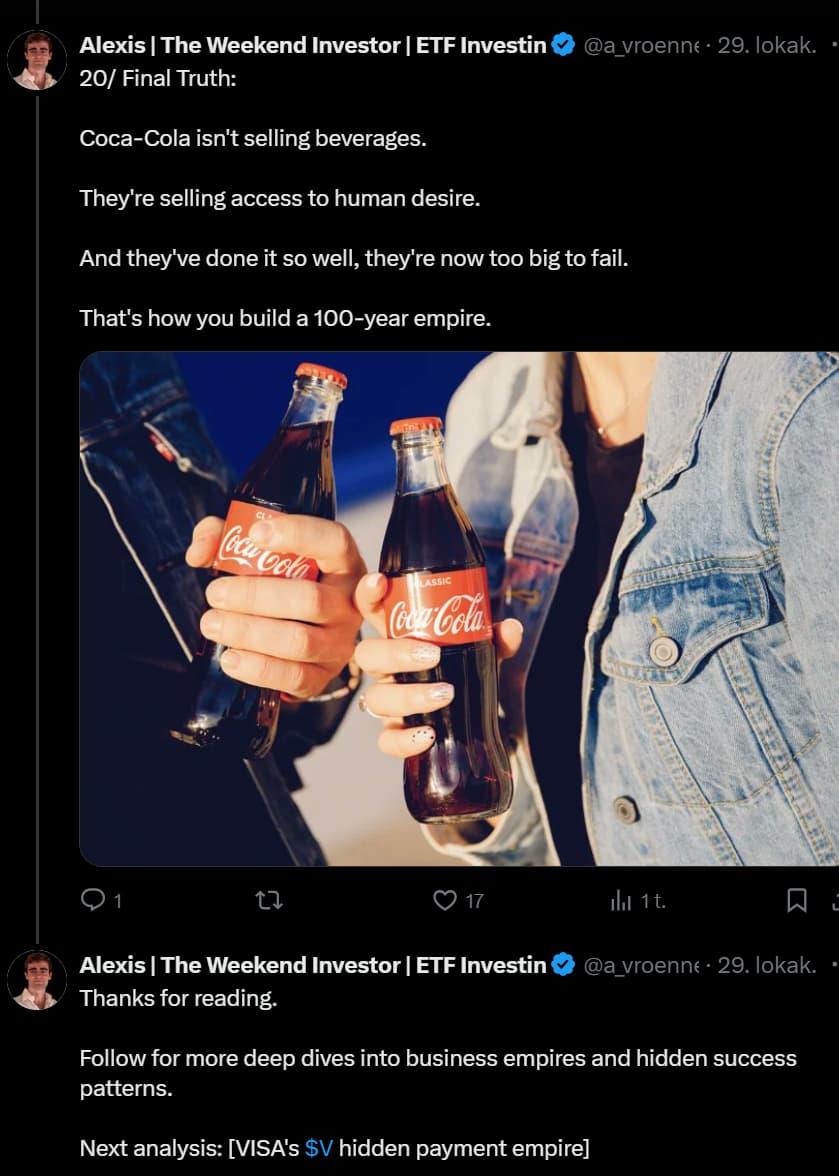
Task: Click the author name on the Thanks for reading tweet
Action: pyautogui.click(x=312, y=965)
